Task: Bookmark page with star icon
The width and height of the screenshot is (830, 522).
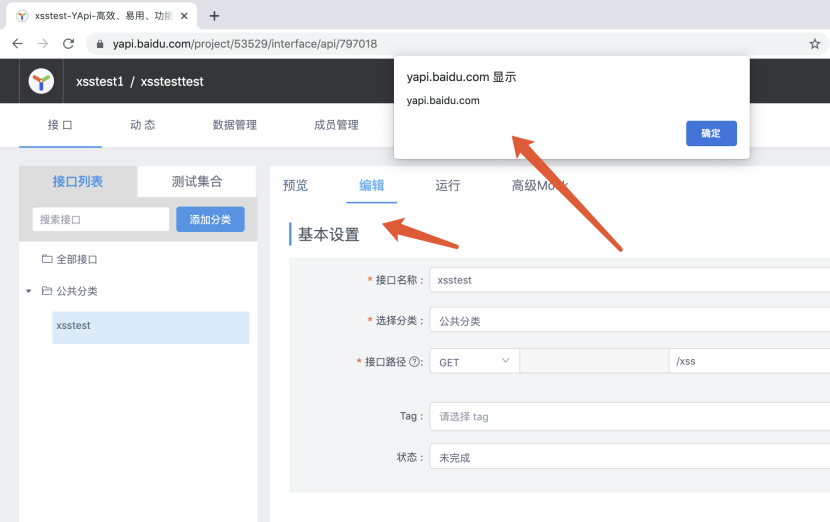Action: (815, 44)
